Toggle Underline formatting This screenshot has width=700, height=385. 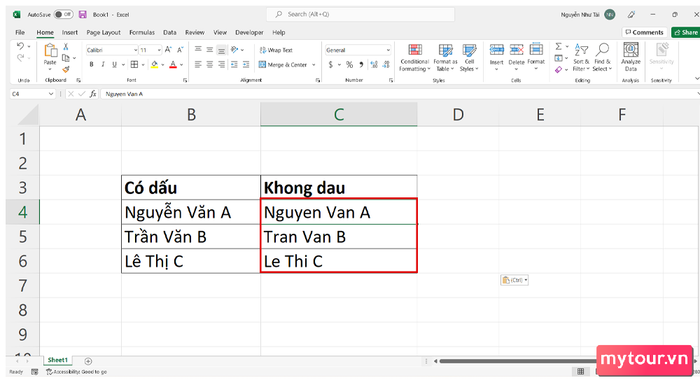pos(114,65)
